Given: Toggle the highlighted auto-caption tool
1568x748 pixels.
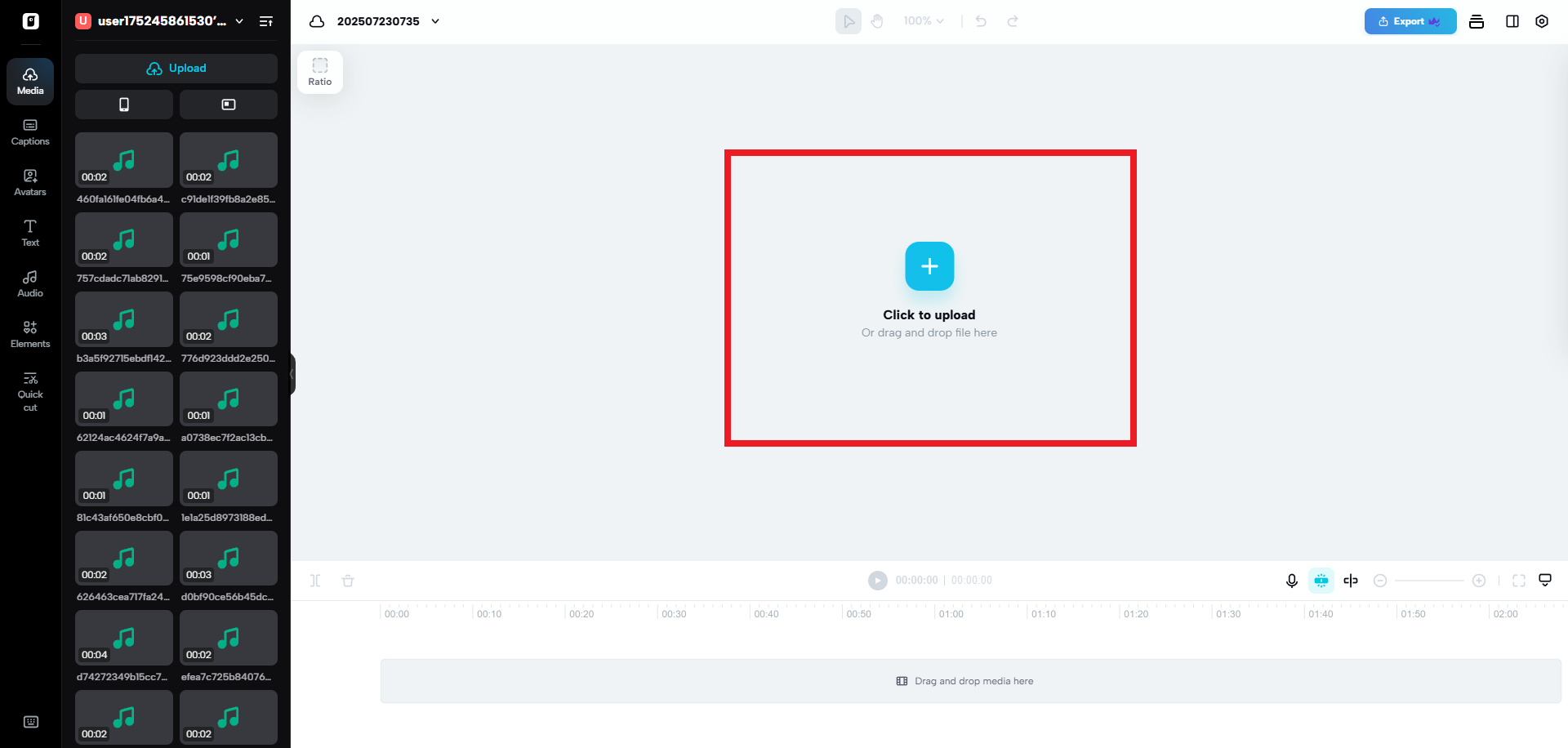Looking at the screenshot, I should click(1321, 581).
